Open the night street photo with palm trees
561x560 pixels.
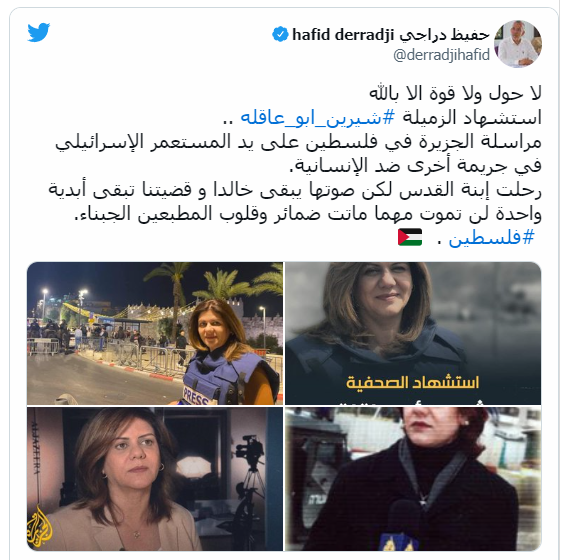(155, 333)
